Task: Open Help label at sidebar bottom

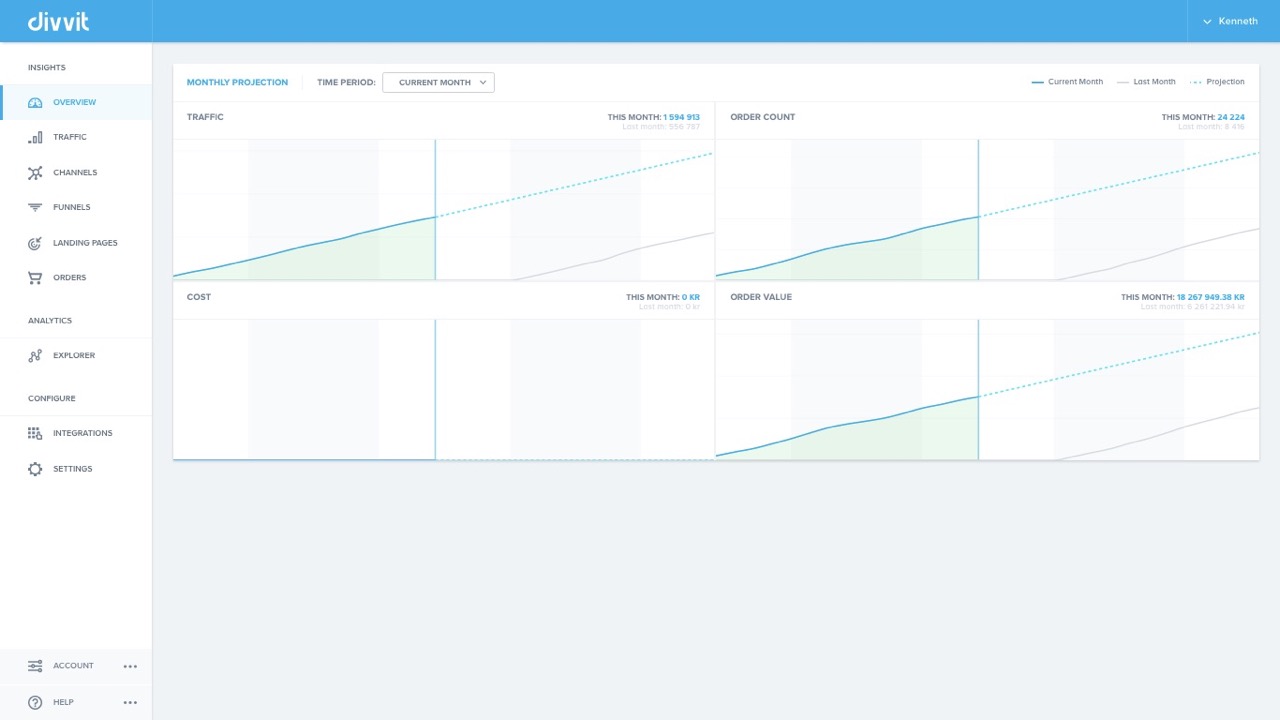Action: (x=63, y=702)
